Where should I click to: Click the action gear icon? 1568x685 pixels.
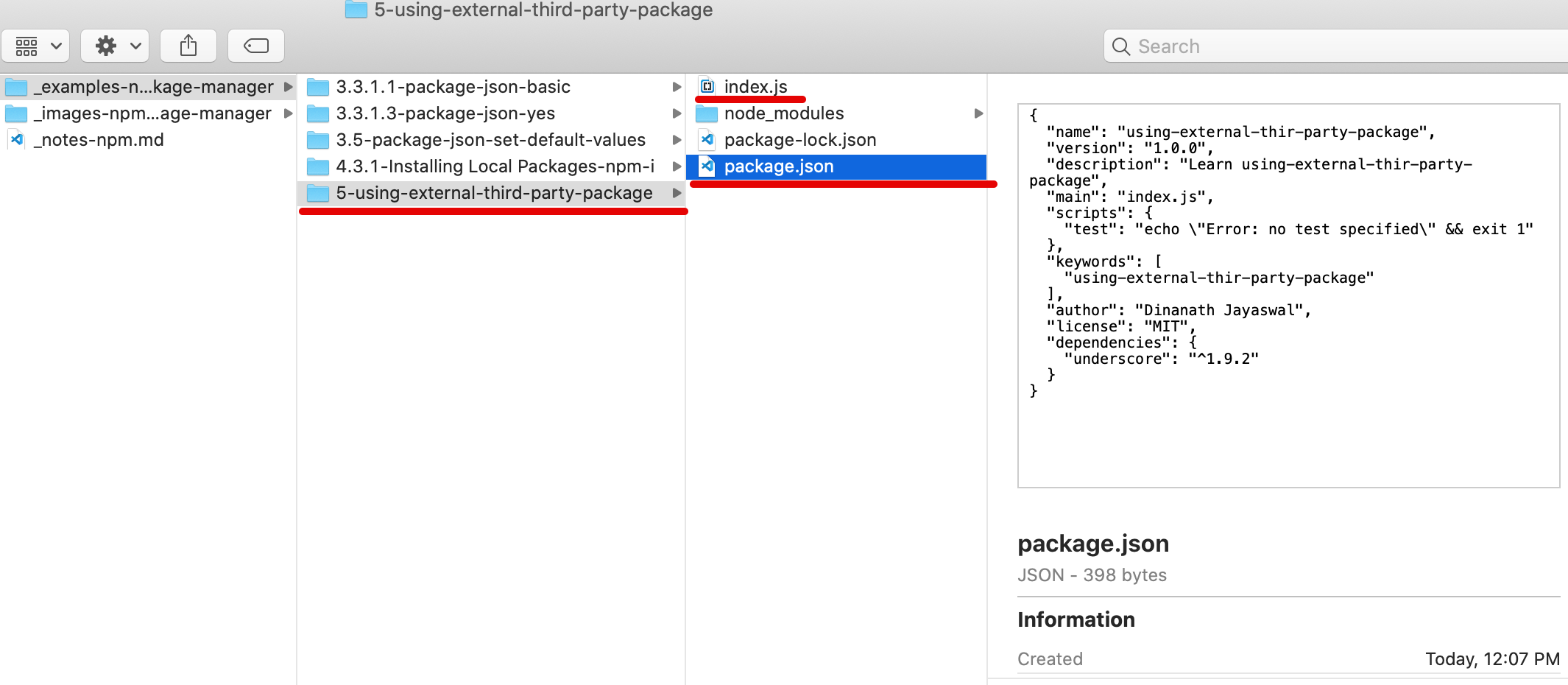105,45
